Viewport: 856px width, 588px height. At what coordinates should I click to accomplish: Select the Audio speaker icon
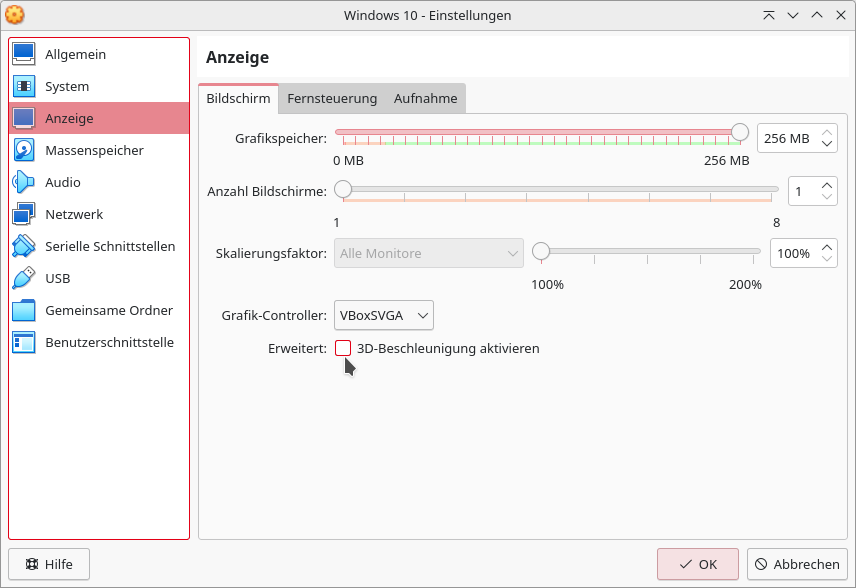click(x=23, y=182)
